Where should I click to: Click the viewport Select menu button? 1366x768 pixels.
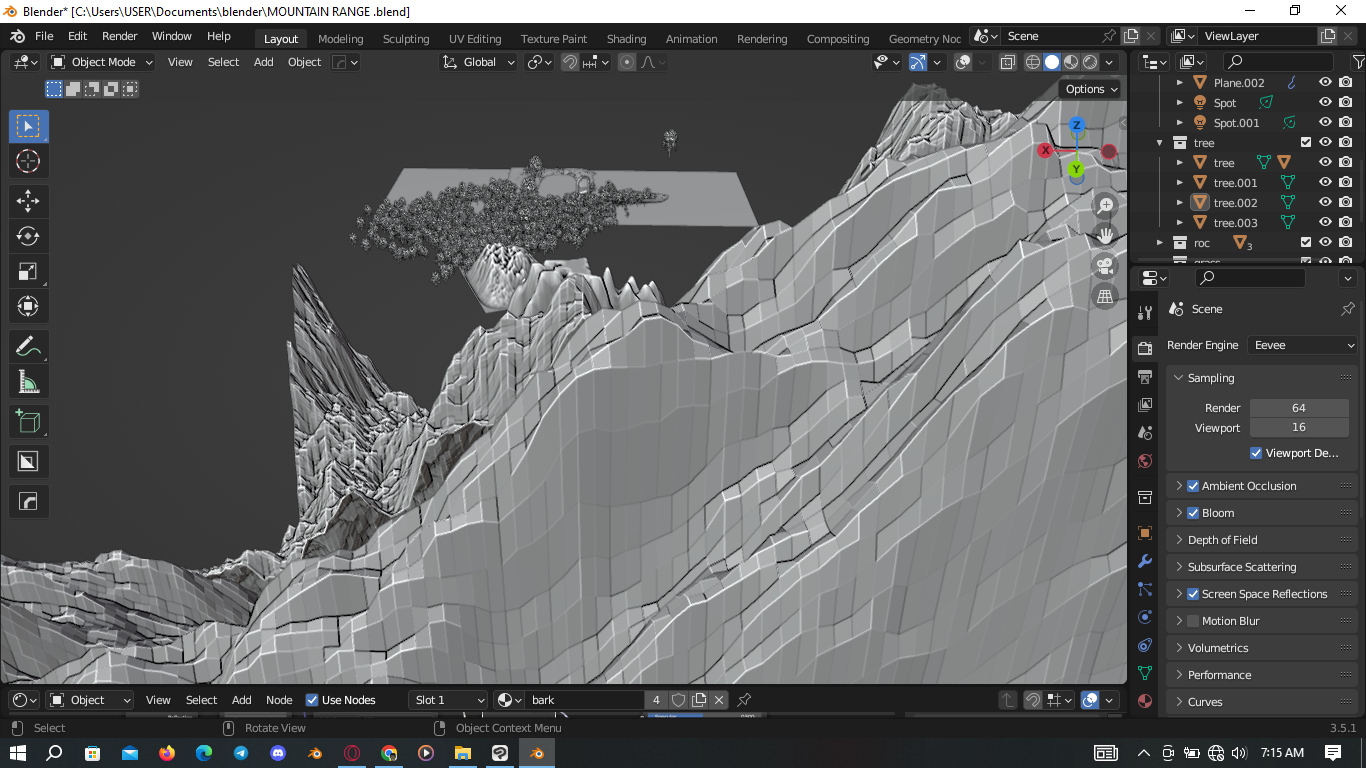(x=223, y=62)
